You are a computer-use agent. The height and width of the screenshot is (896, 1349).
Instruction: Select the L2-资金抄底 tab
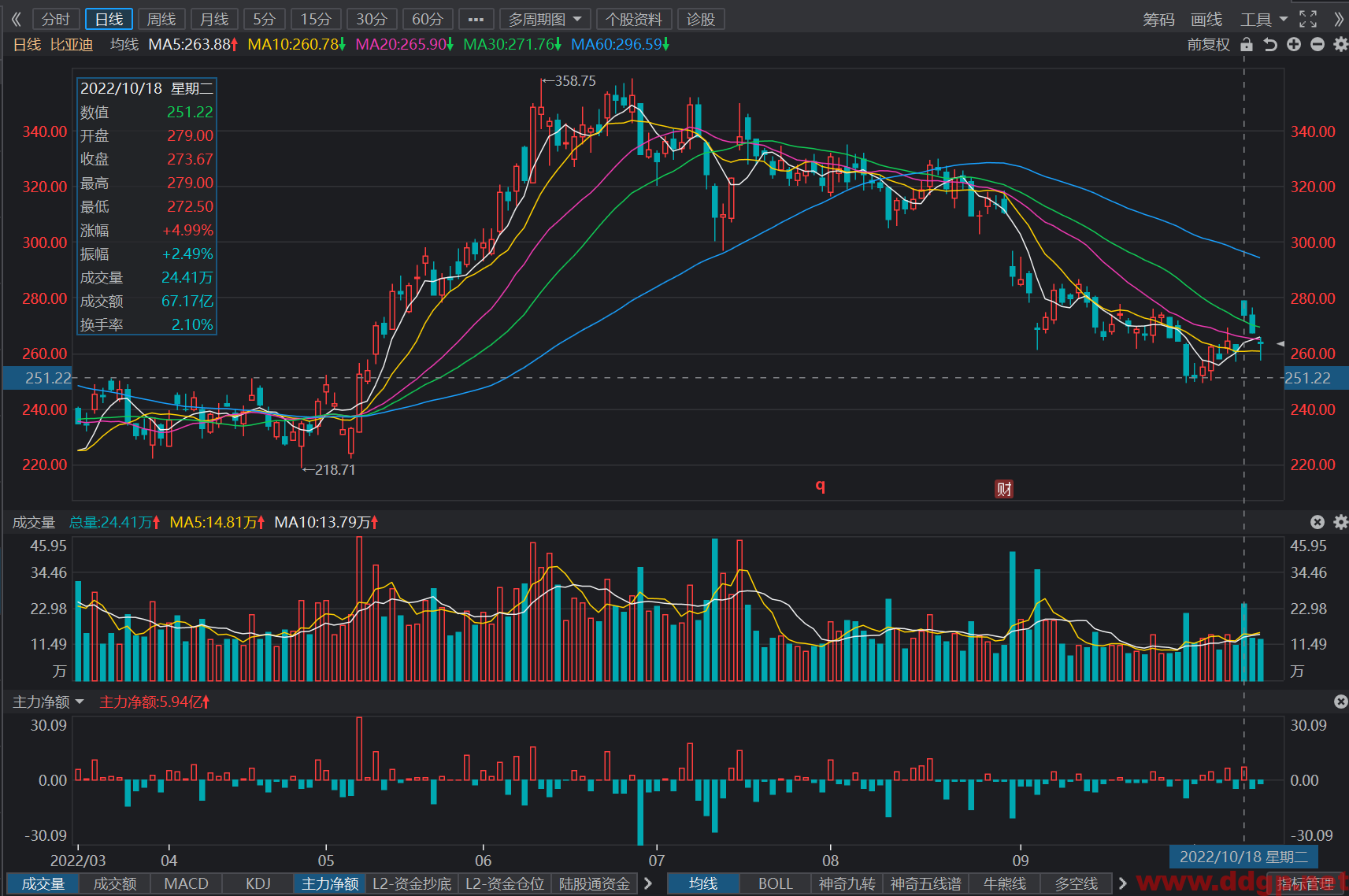[412, 883]
